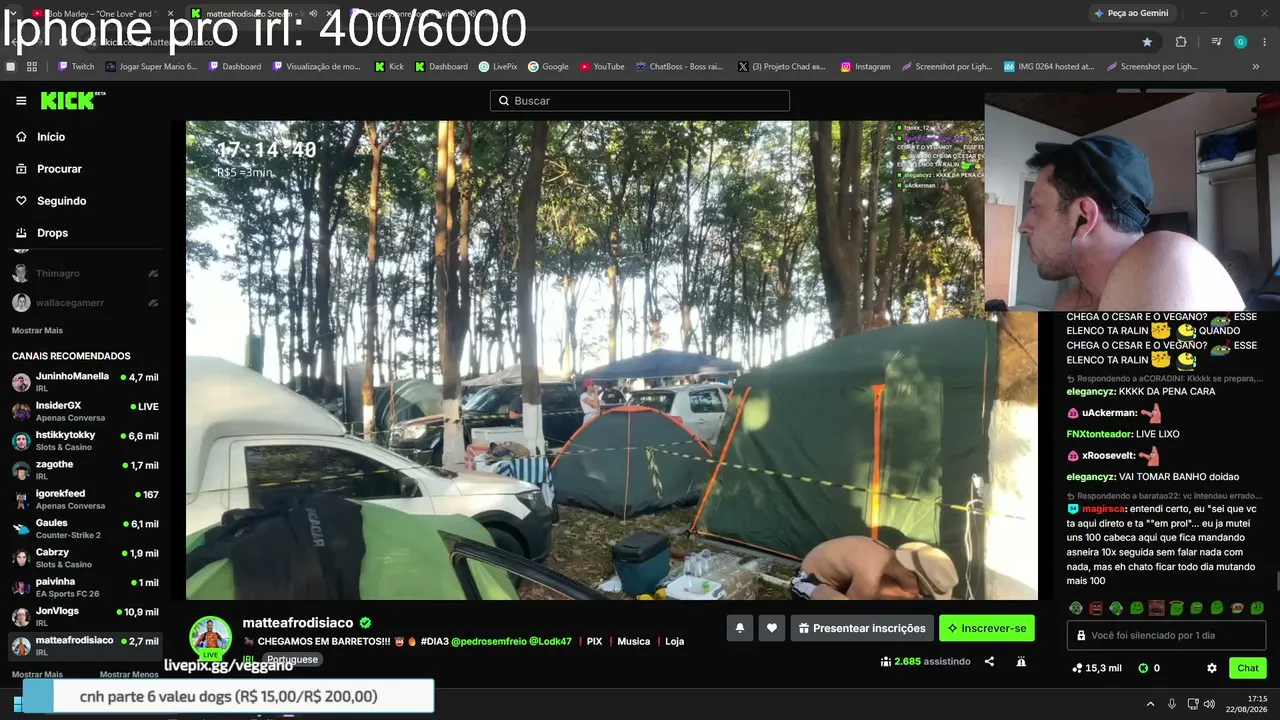The height and width of the screenshot is (720, 1280).
Task: Share the stream via share icon
Action: 989,661
